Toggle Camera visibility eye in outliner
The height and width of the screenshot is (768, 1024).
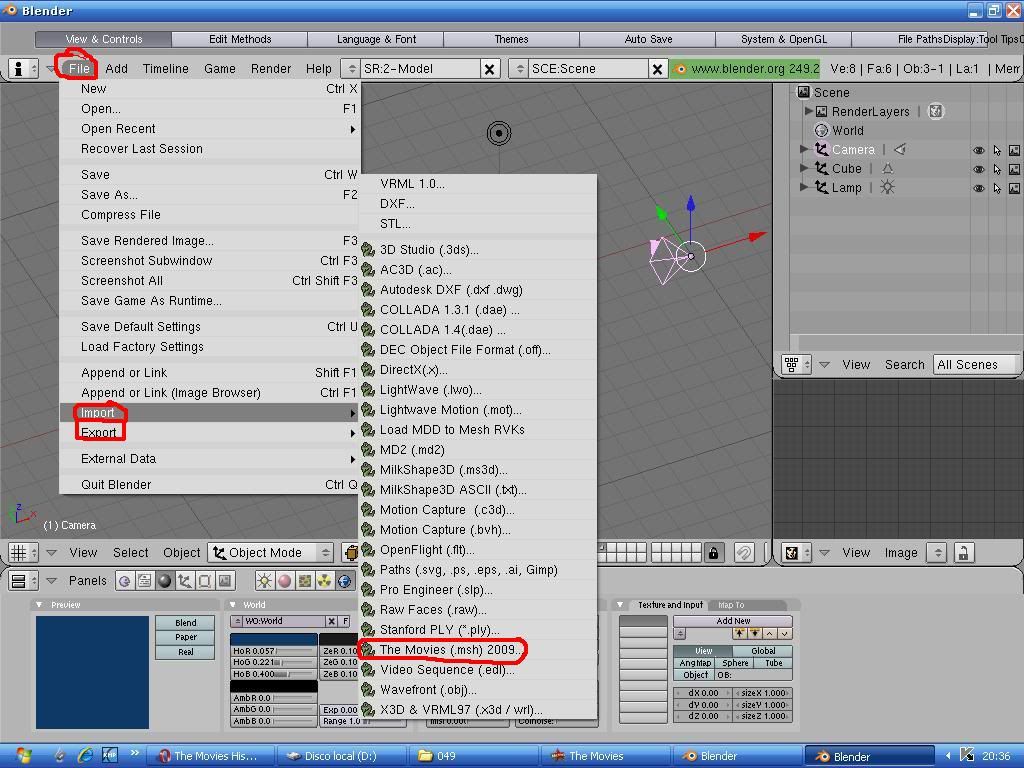[978, 150]
